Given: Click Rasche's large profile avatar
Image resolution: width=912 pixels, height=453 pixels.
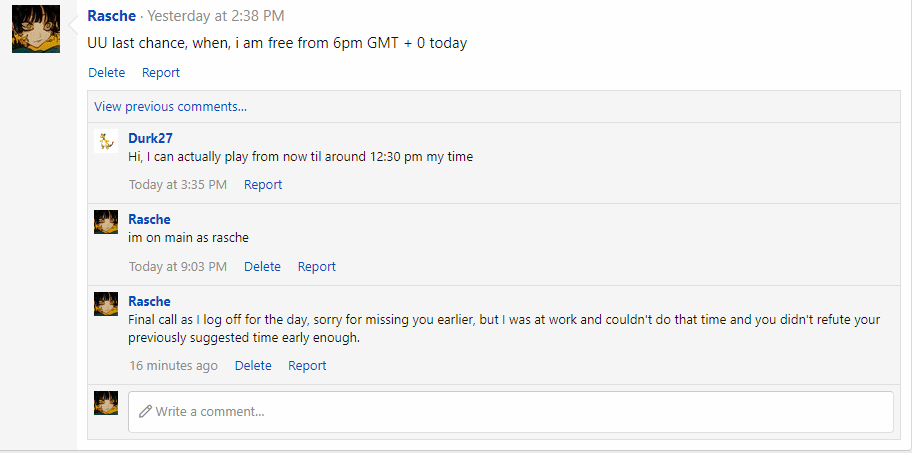Looking at the screenshot, I should click(x=36, y=29).
